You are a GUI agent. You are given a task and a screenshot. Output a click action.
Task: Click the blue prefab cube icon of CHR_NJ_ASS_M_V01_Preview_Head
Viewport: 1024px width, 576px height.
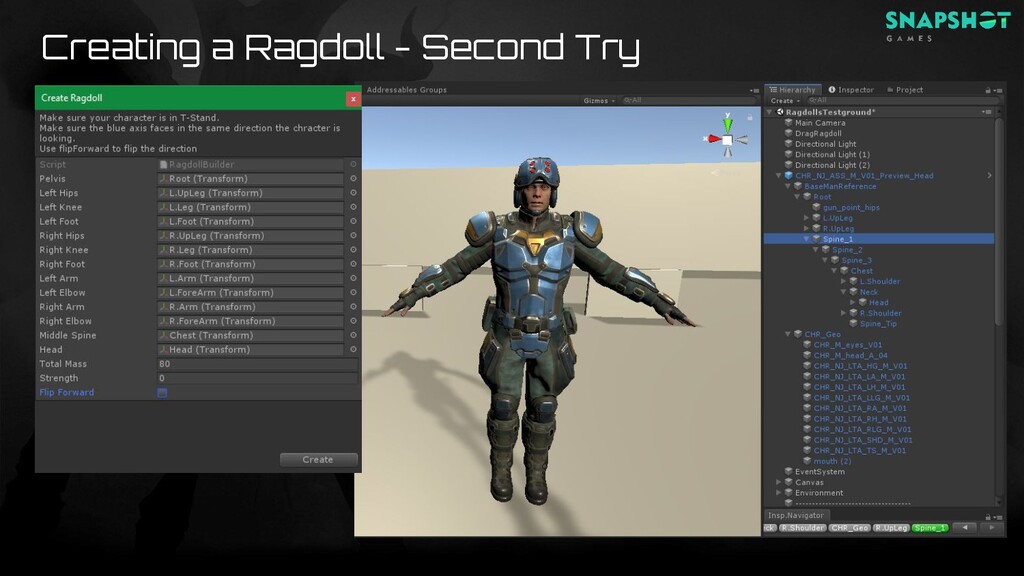(789, 176)
